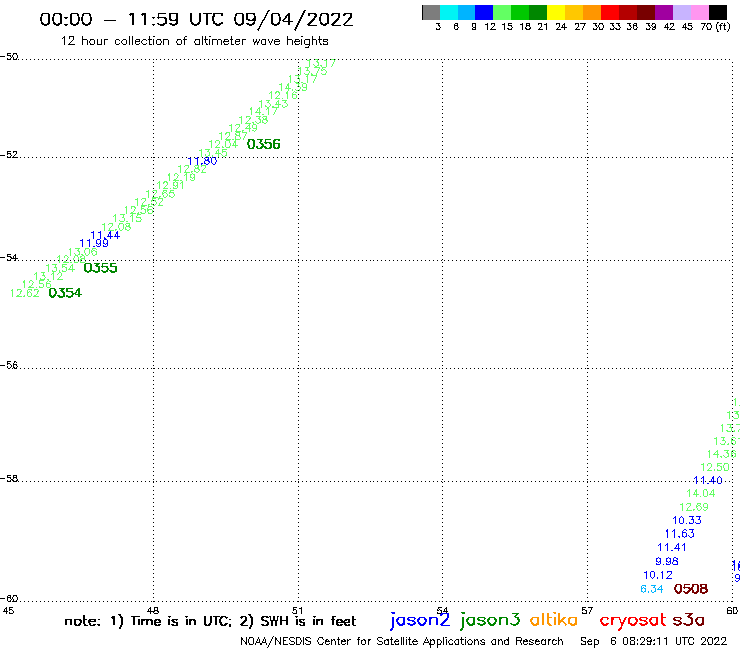
Task: Click the latitude axis label -52
Action: [9, 155]
